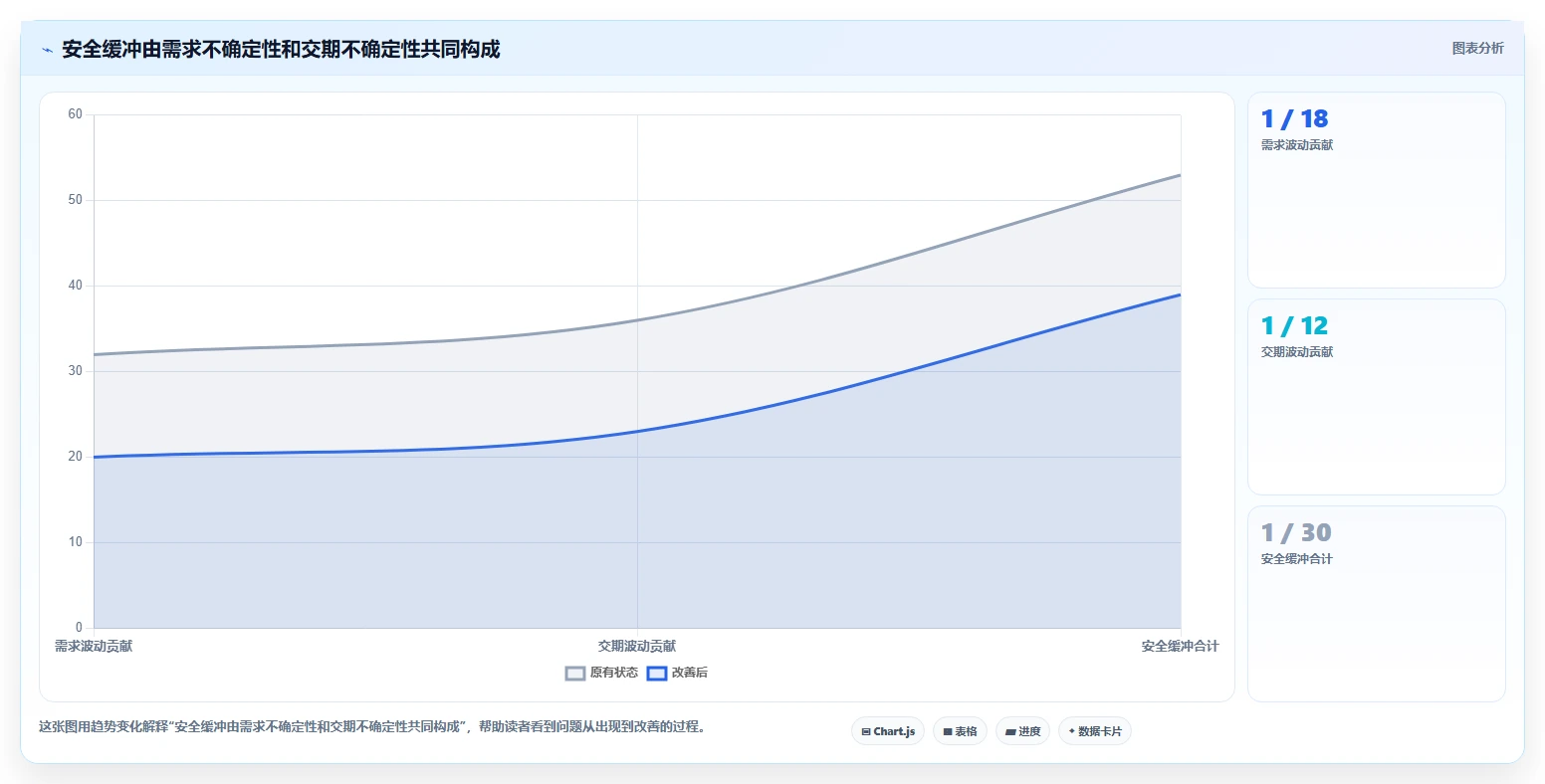Select the 数据卡片 tag chip
Image resolution: width=1545 pixels, height=784 pixels.
tap(1095, 731)
